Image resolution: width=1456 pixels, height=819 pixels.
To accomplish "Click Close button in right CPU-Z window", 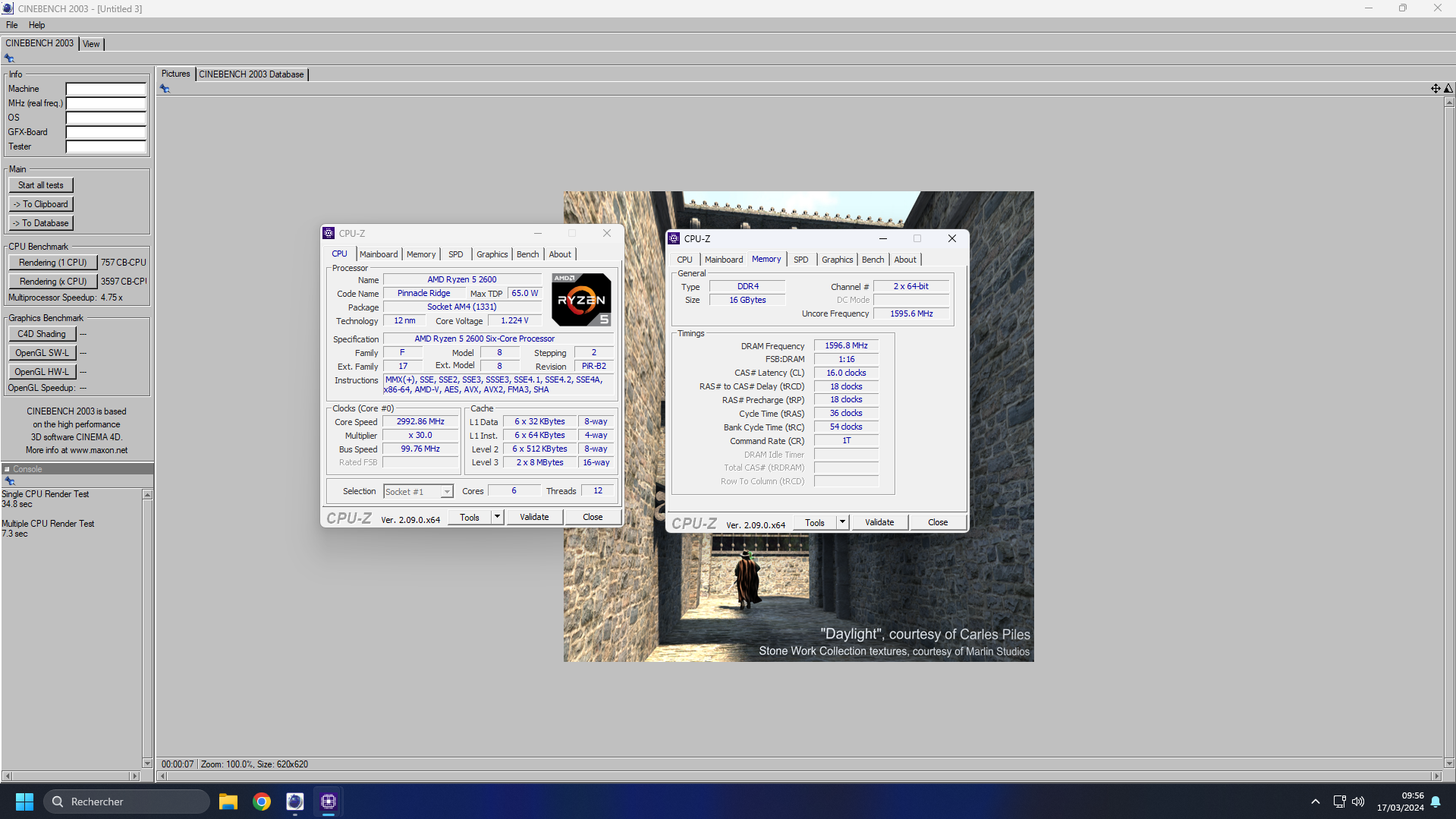I will [938, 523].
